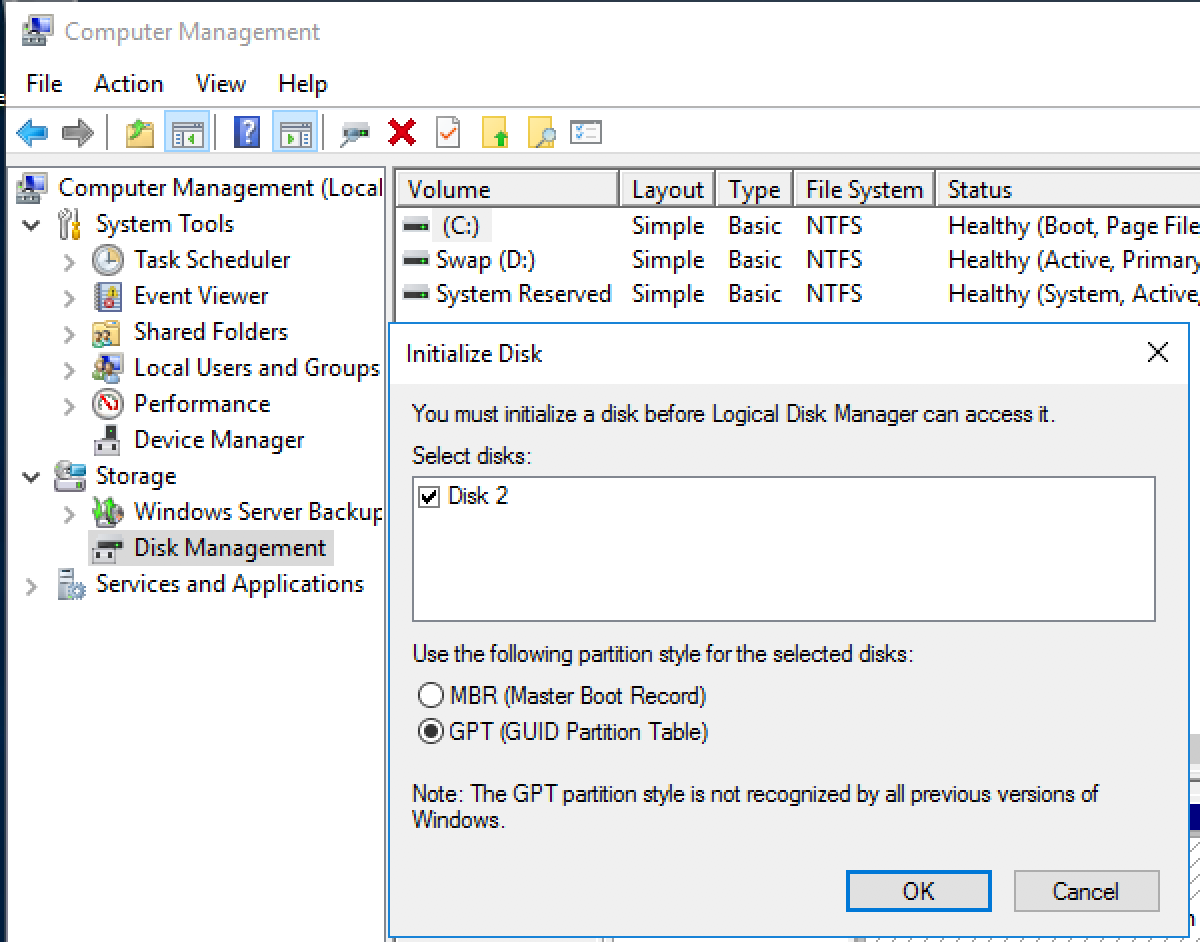This screenshot has width=1200, height=942.
Task: Click the Properties checkmark page icon
Action: 448,132
